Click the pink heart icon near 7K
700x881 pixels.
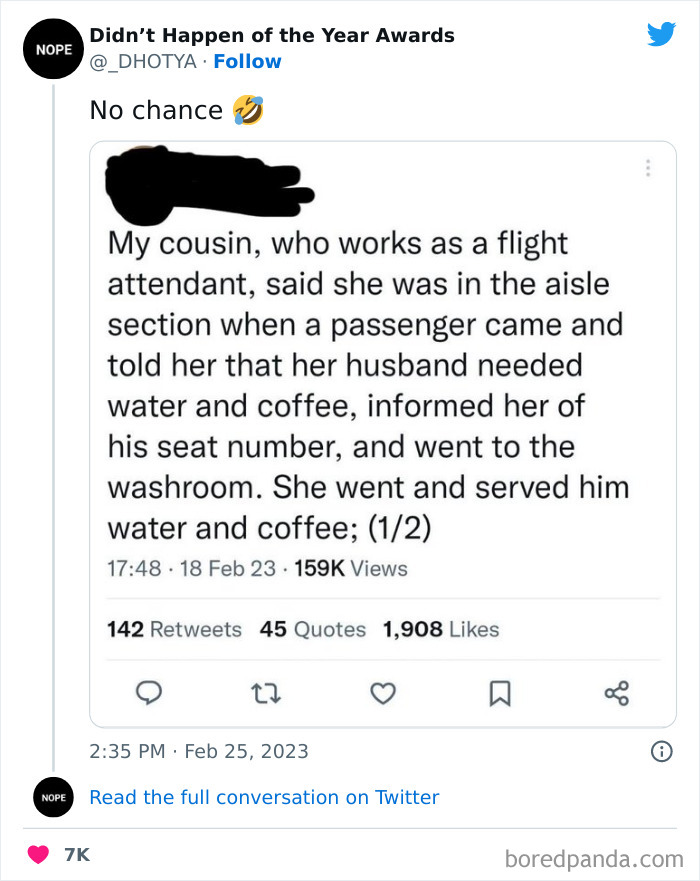[x=39, y=855]
